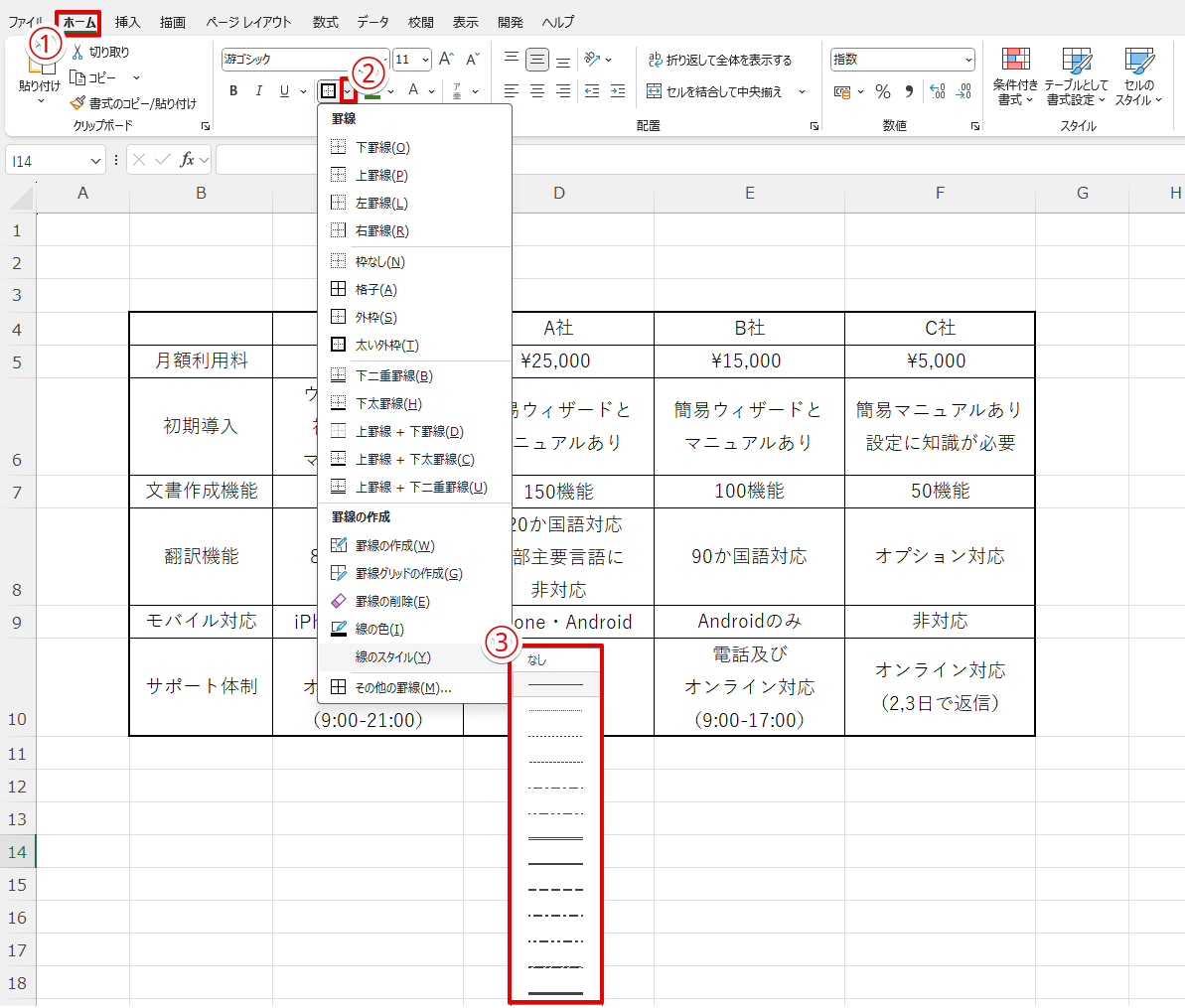Click the format painter (書式のコピー/貼り付け) icon

(x=77, y=102)
